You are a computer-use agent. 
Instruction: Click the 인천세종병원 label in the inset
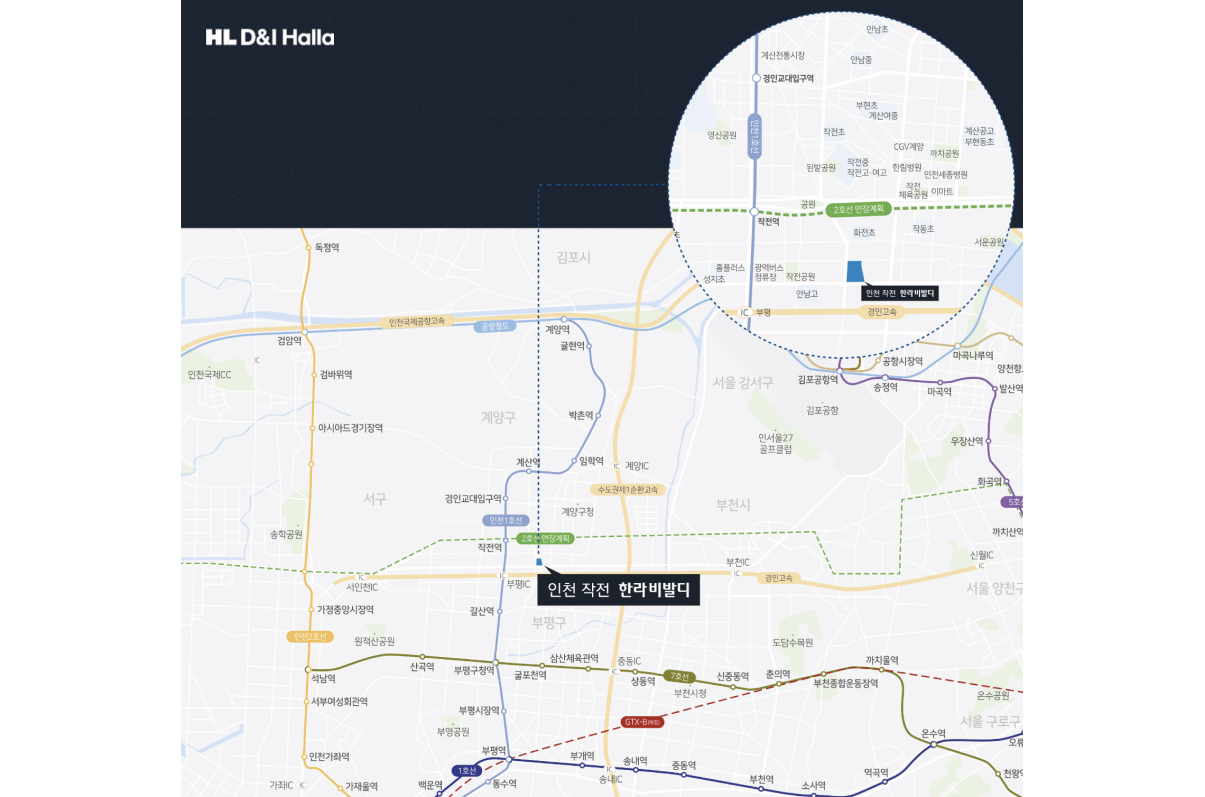(x=946, y=174)
